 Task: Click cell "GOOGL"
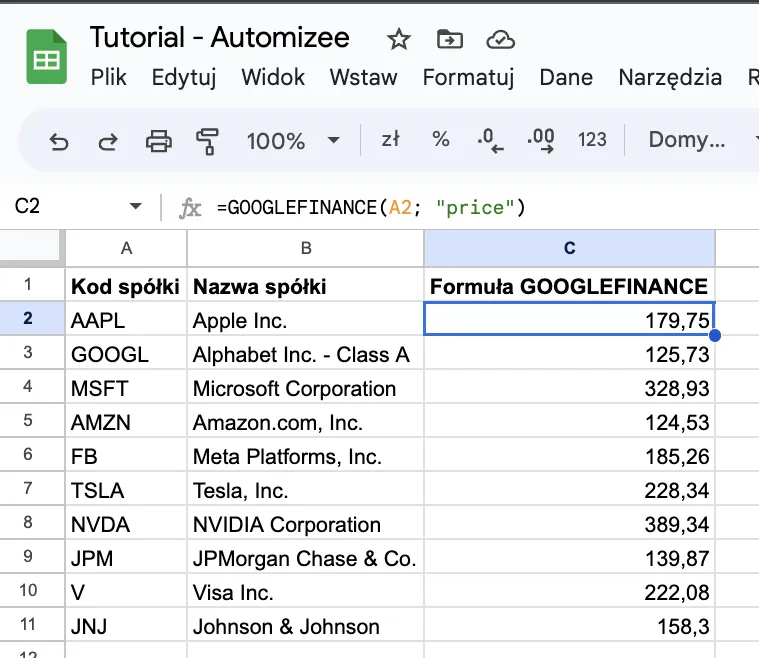tap(126, 352)
